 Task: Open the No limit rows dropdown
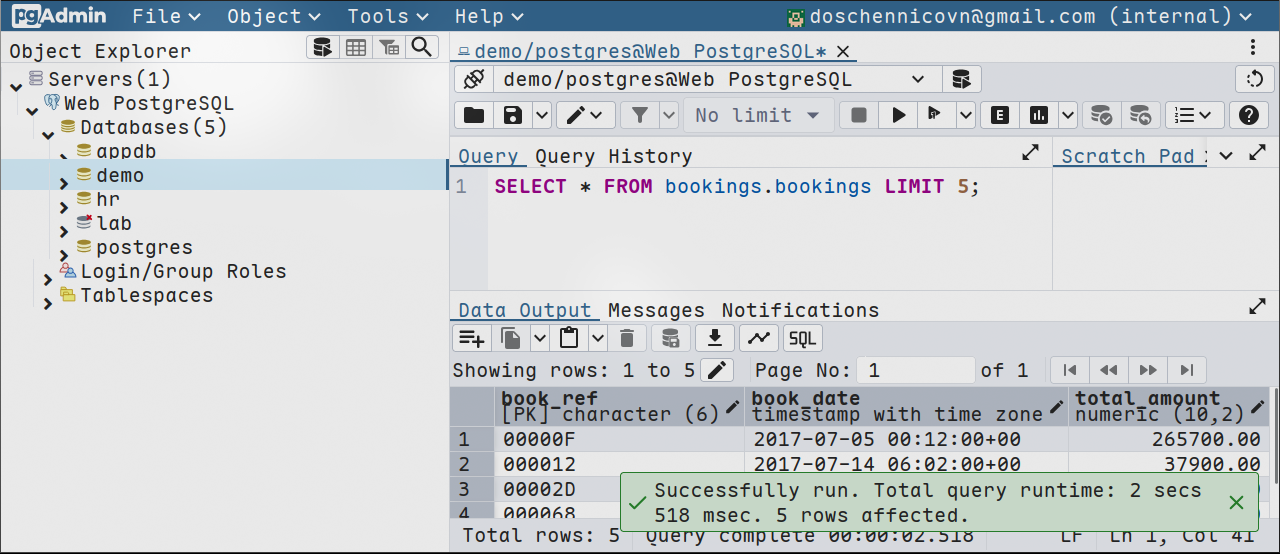757,115
